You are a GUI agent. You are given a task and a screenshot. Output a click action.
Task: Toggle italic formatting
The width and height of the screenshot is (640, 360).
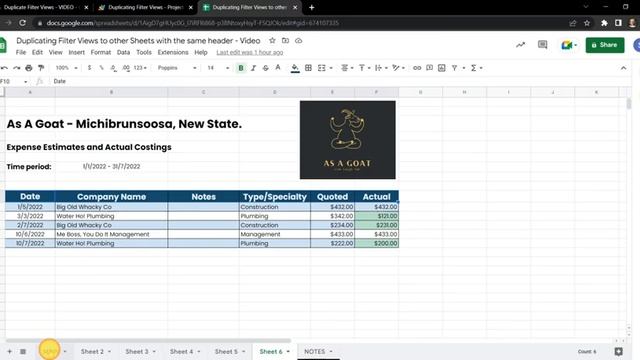(253, 68)
